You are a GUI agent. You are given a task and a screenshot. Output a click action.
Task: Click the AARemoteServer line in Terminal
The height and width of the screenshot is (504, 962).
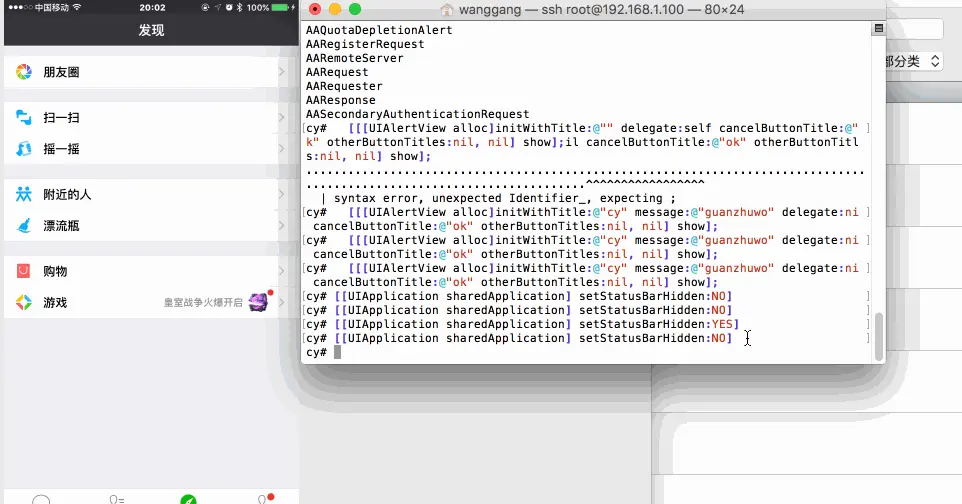[355, 58]
